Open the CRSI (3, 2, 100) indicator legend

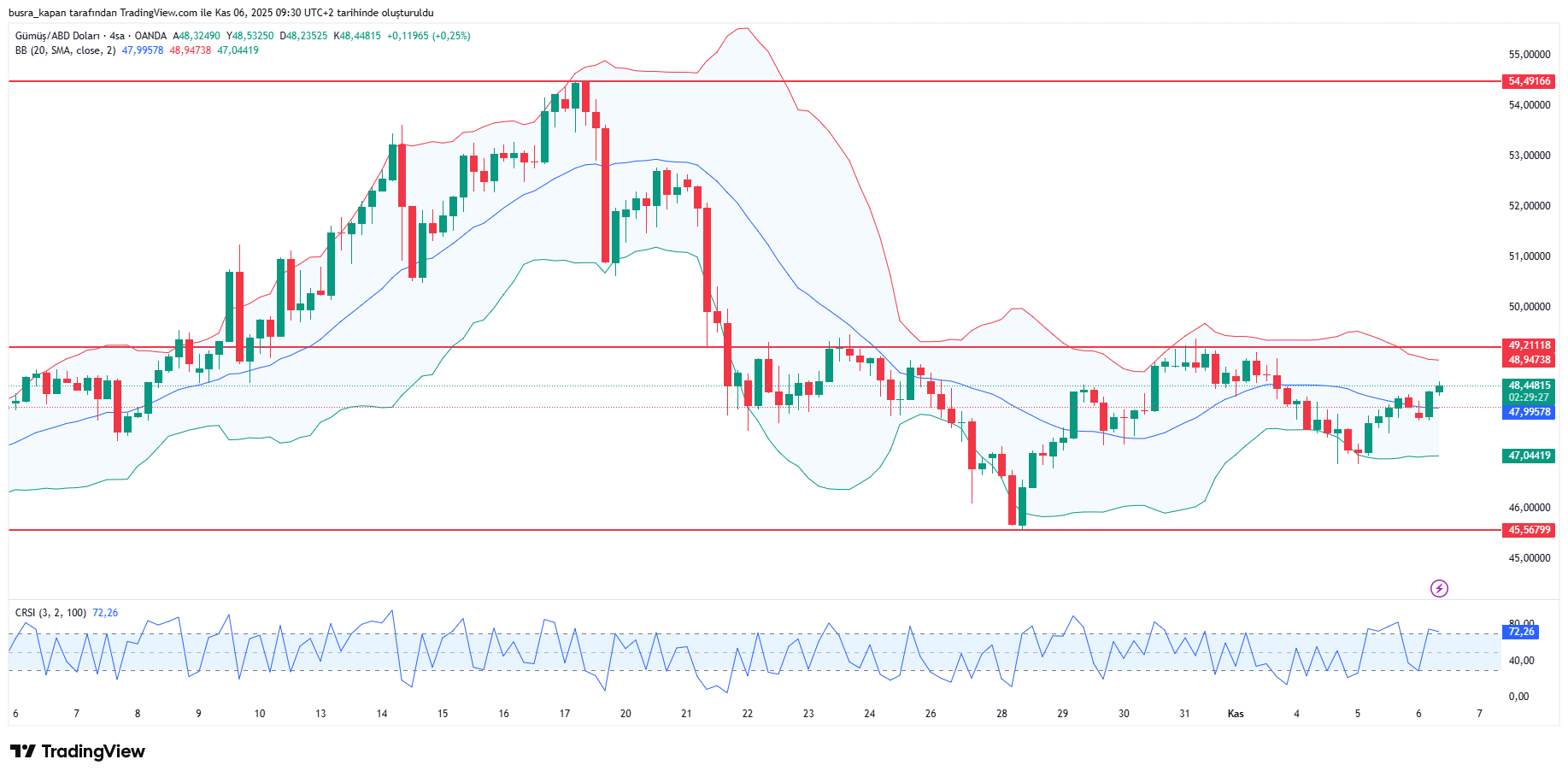[x=50, y=613]
